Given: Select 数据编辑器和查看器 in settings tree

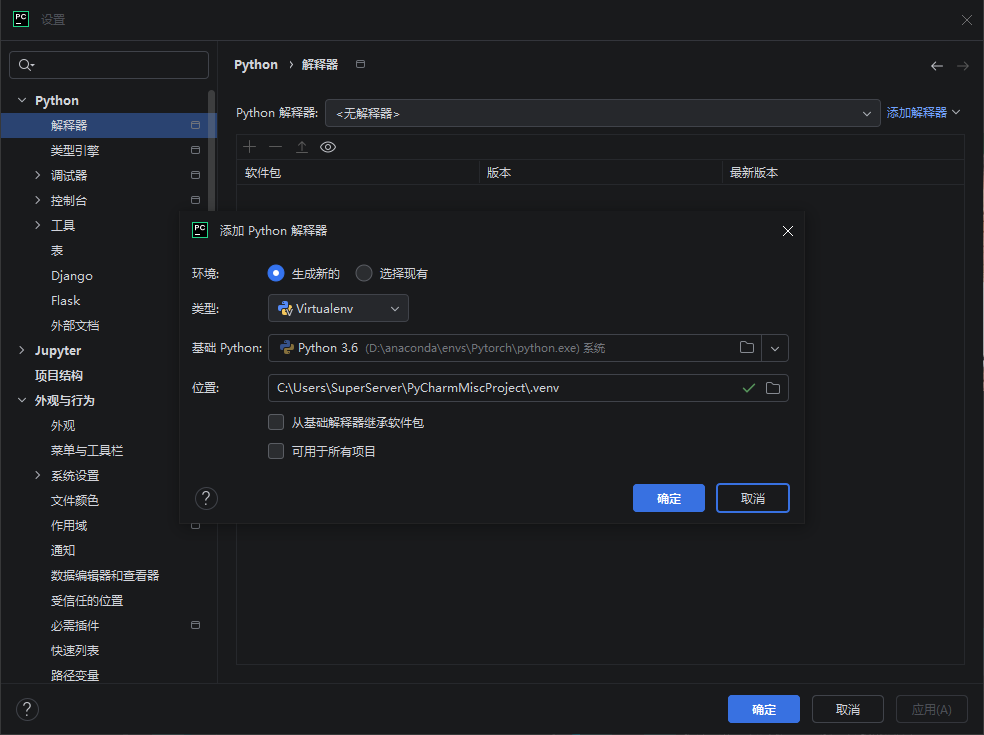Looking at the screenshot, I should point(105,576).
